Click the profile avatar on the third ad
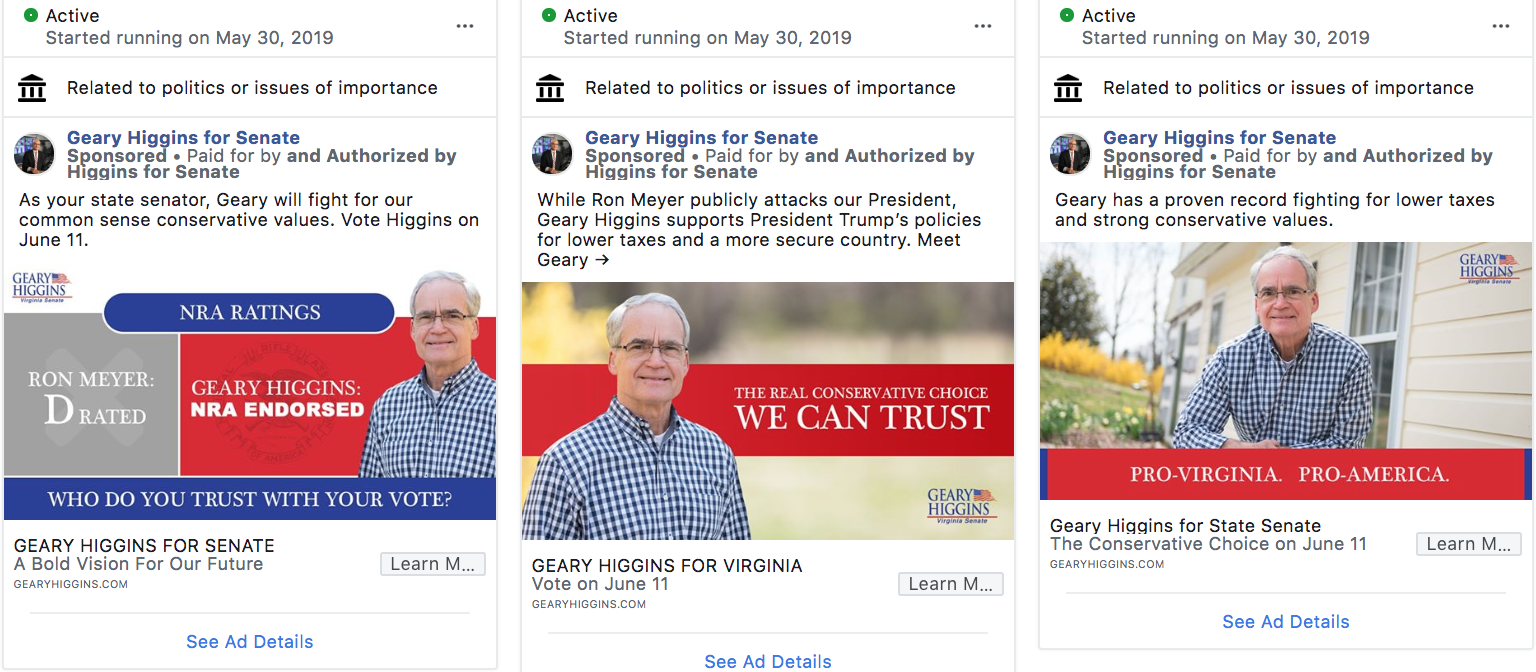The height and width of the screenshot is (672, 1536). [x=1070, y=155]
